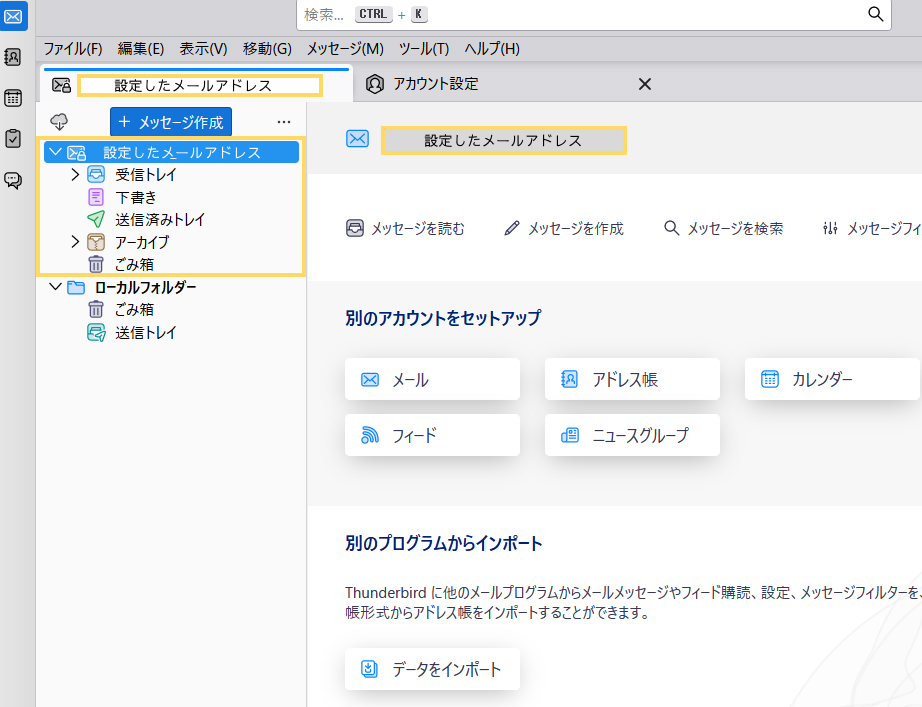Open the Tasks icon in left sidebar

[x=14, y=139]
